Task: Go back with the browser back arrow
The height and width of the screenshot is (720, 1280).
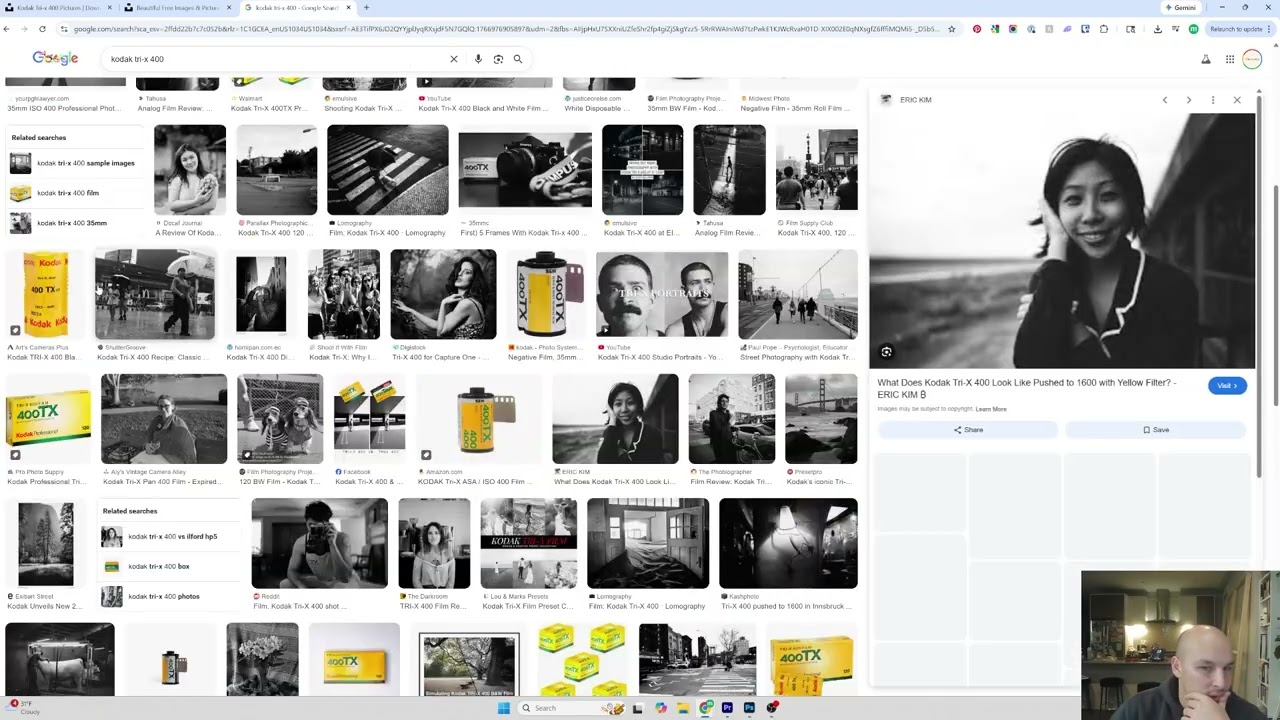Action: coord(7,29)
